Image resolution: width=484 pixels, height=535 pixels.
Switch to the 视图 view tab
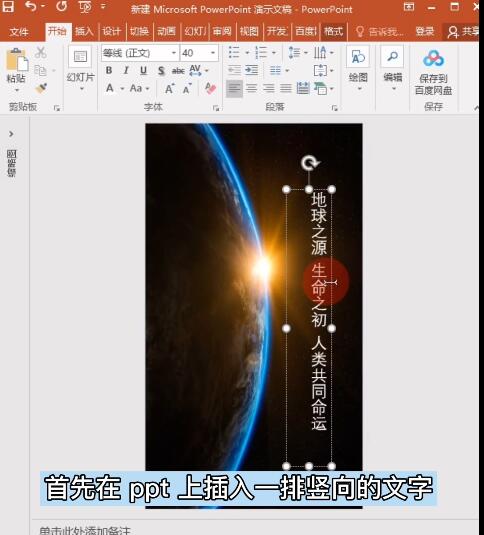[249, 32]
